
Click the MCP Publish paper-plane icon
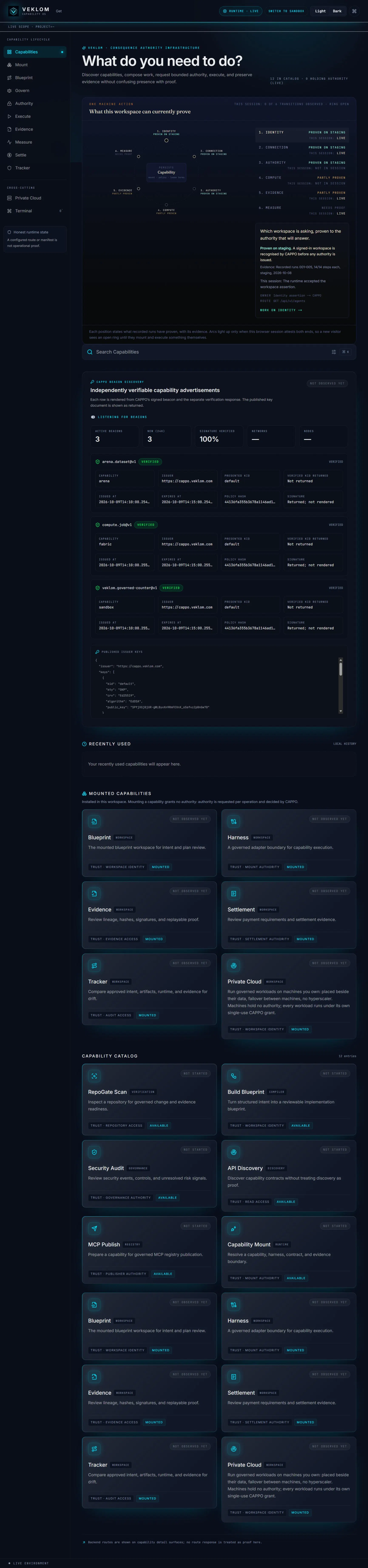(94, 1228)
